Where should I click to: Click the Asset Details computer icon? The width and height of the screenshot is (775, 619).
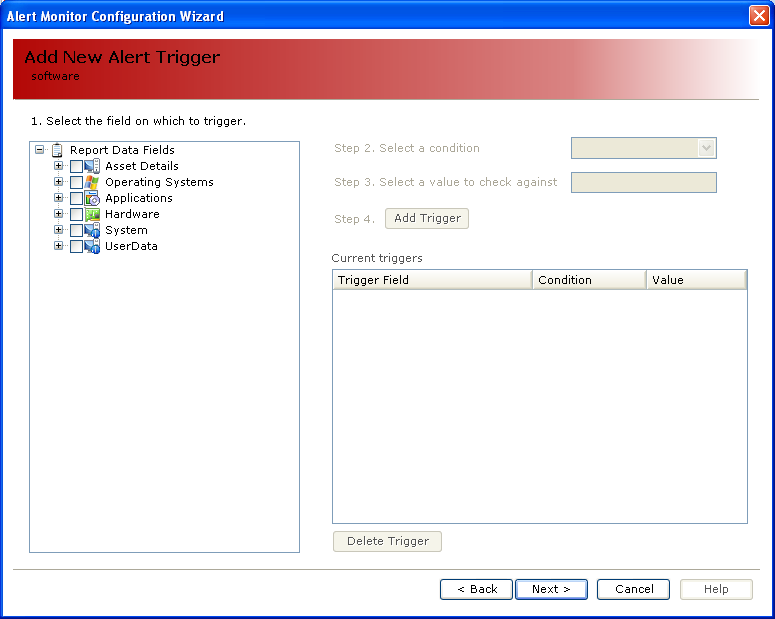coord(92,166)
